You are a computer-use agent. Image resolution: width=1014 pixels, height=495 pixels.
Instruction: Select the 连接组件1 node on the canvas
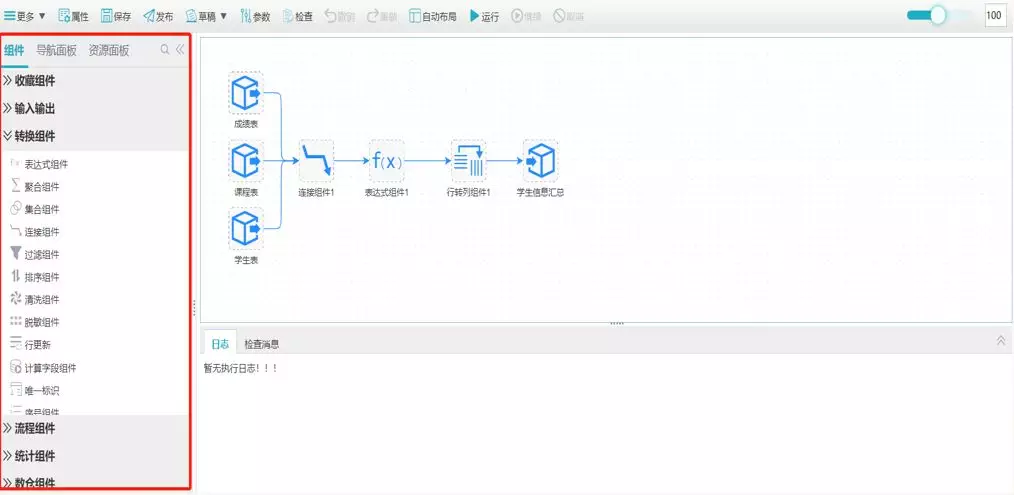(x=316, y=160)
